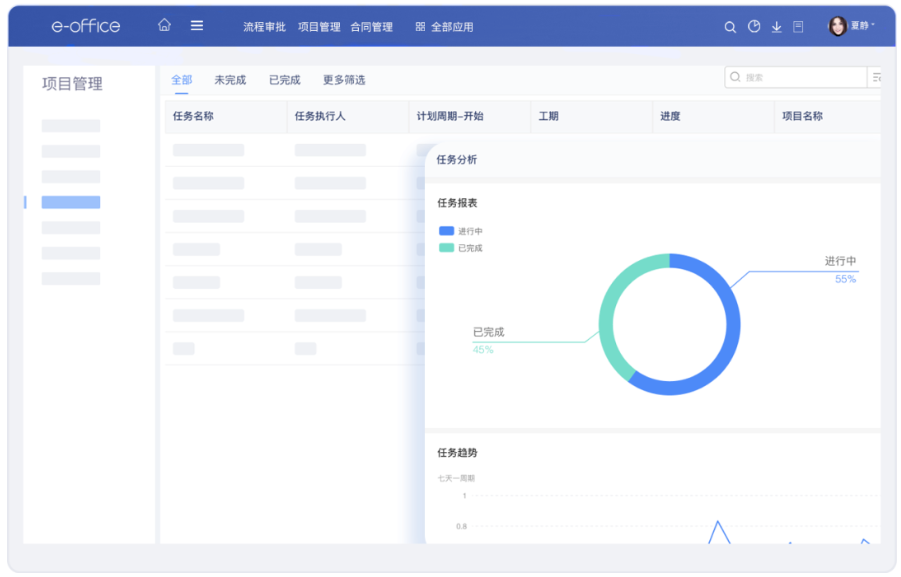Screen dimensions: 901x577
Task: Click the search magnifier in top bar
Action: (x=730, y=27)
